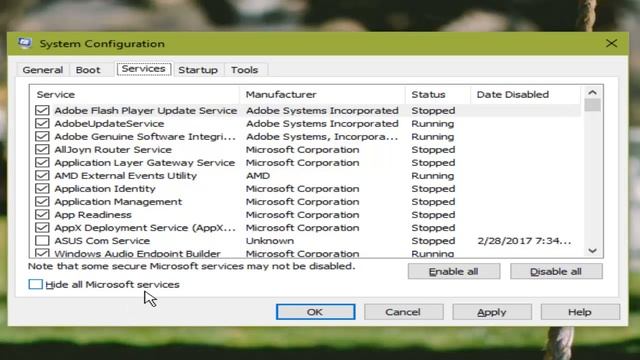This screenshot has width=640, height=360.
Task: Uncheck AMD External Events Utility checkbox
Action: click(42, 176)
